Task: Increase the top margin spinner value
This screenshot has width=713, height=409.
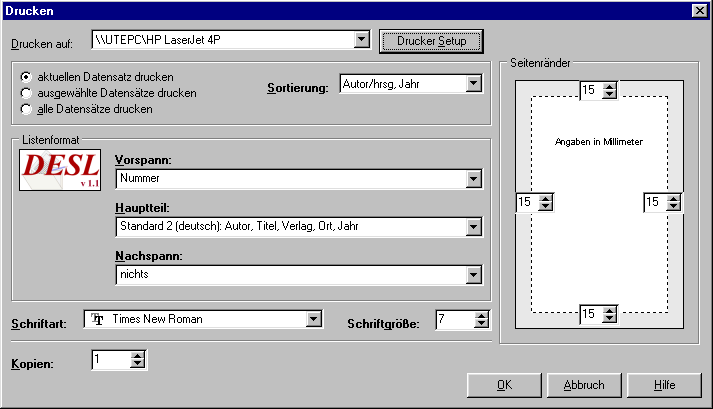Action: pyautogui.click(x=609, y=86)
